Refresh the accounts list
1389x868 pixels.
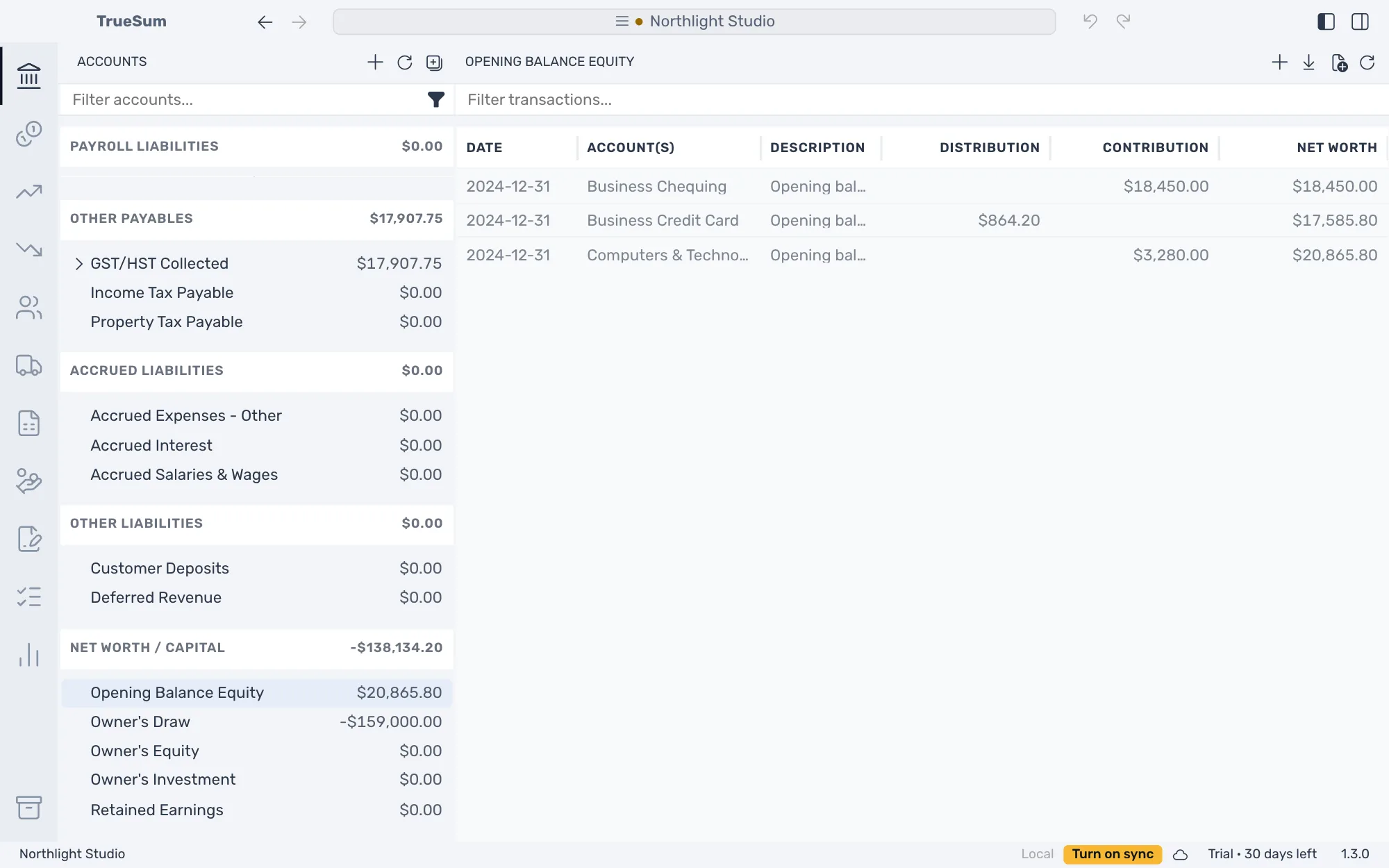pos(405,62)
